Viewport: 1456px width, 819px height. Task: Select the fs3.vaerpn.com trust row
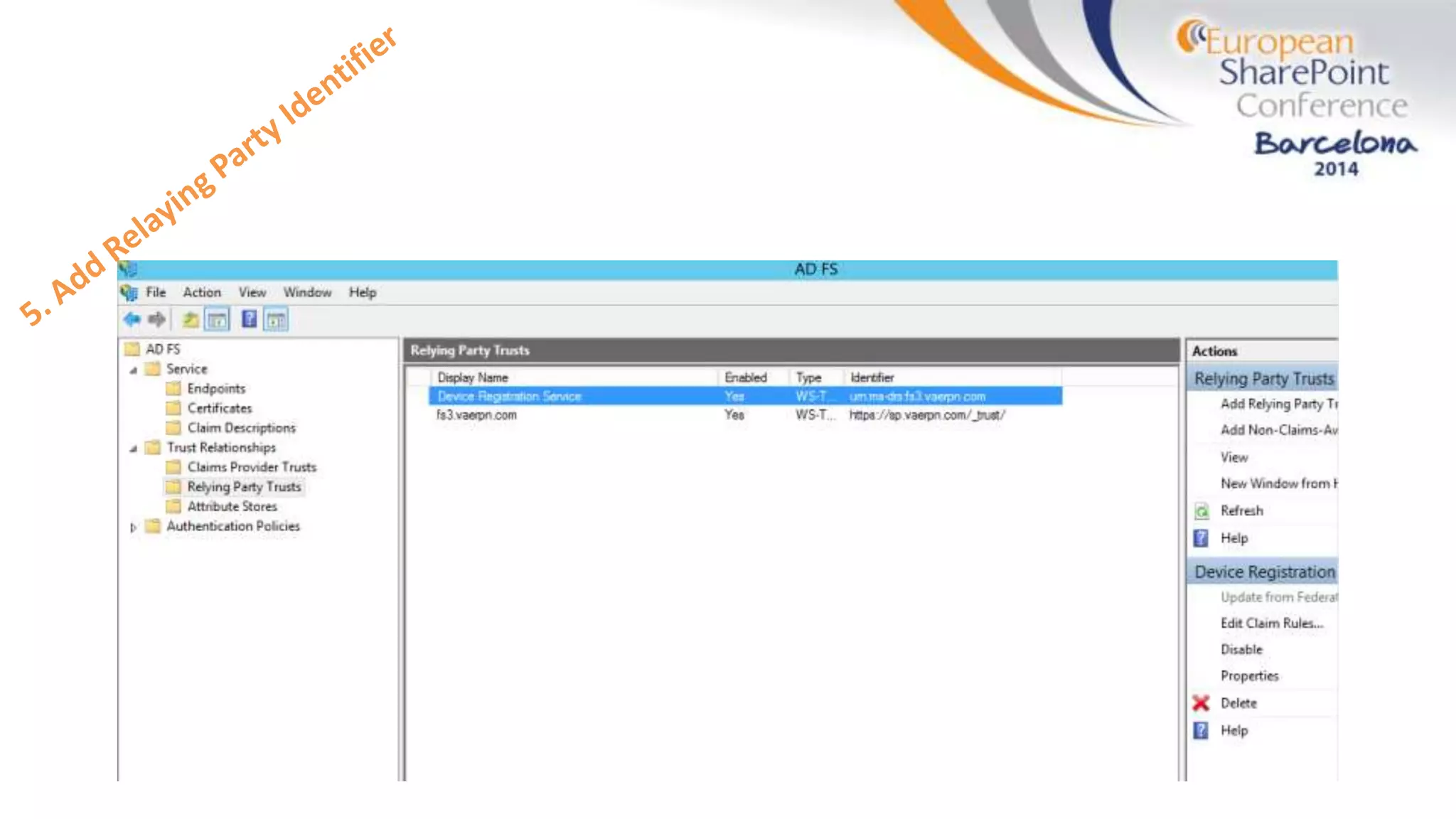click(x=476, y=415)
